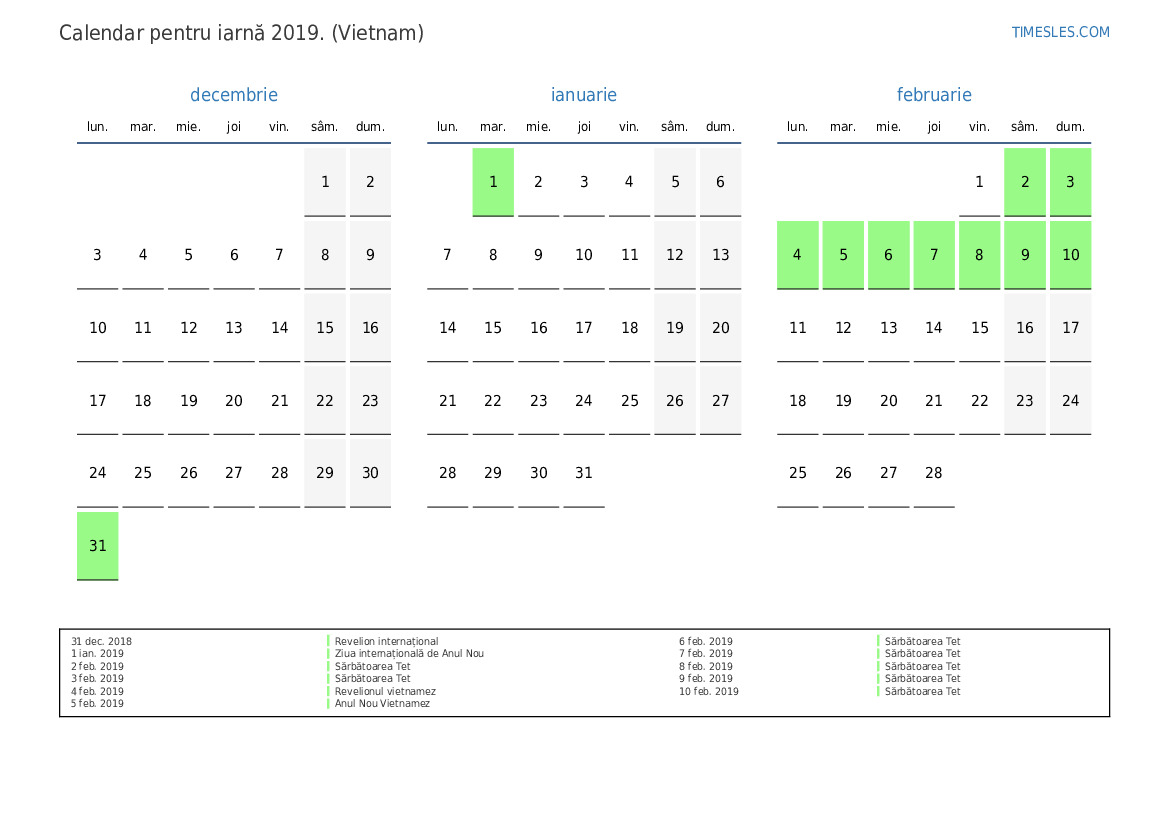This screenshot has height=827, width=1169.
Task: Click the decembrie month heading
Action: click(x=234, y=95)
